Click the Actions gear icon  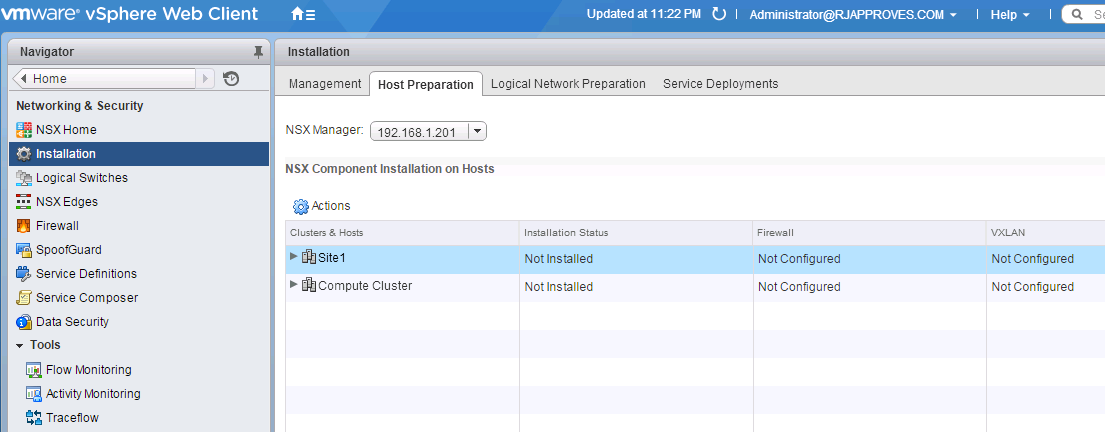click(301, 206)
